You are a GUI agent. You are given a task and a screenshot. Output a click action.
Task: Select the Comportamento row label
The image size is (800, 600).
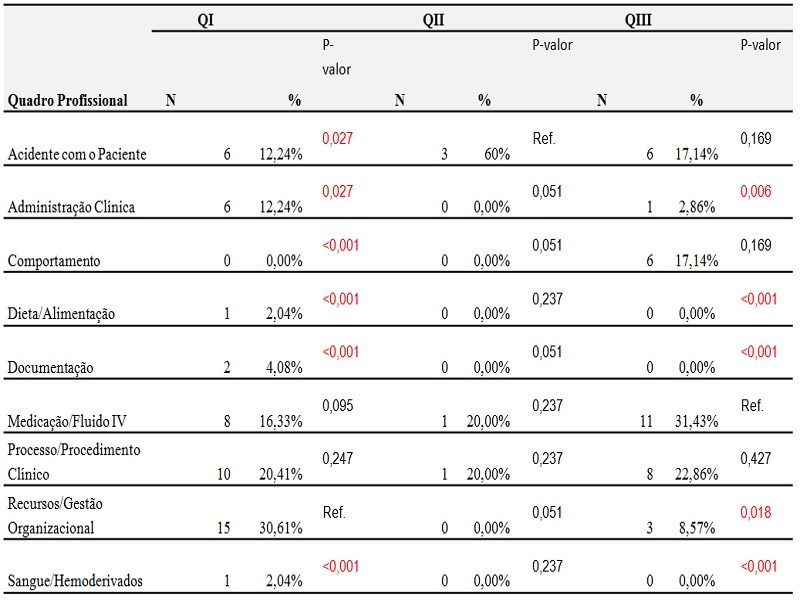[x=54, y=261]
